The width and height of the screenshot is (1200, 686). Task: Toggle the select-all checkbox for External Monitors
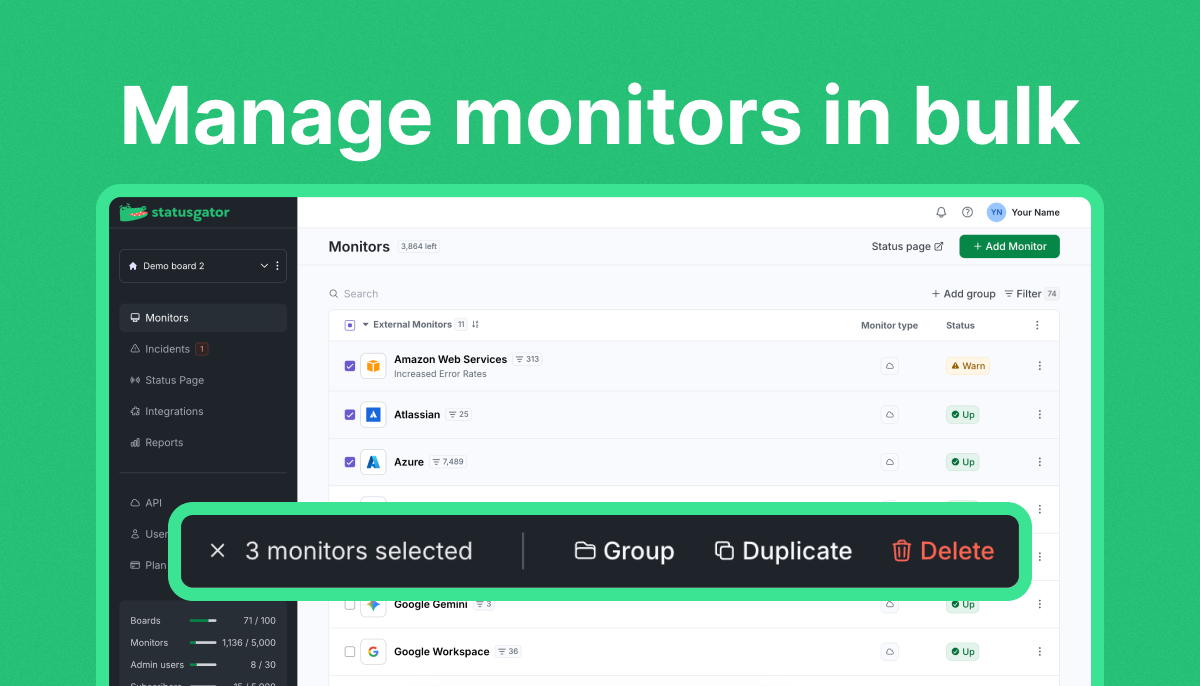click(350, 325)
